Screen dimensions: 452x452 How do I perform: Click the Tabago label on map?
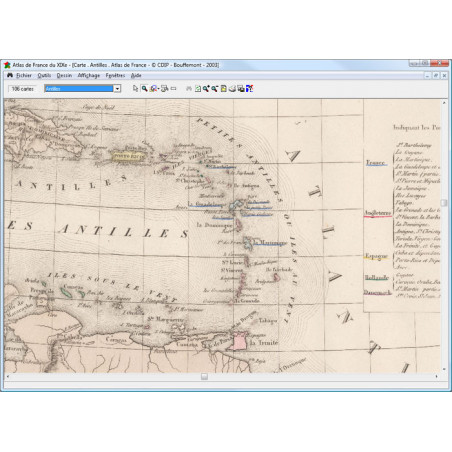(268, 321)
